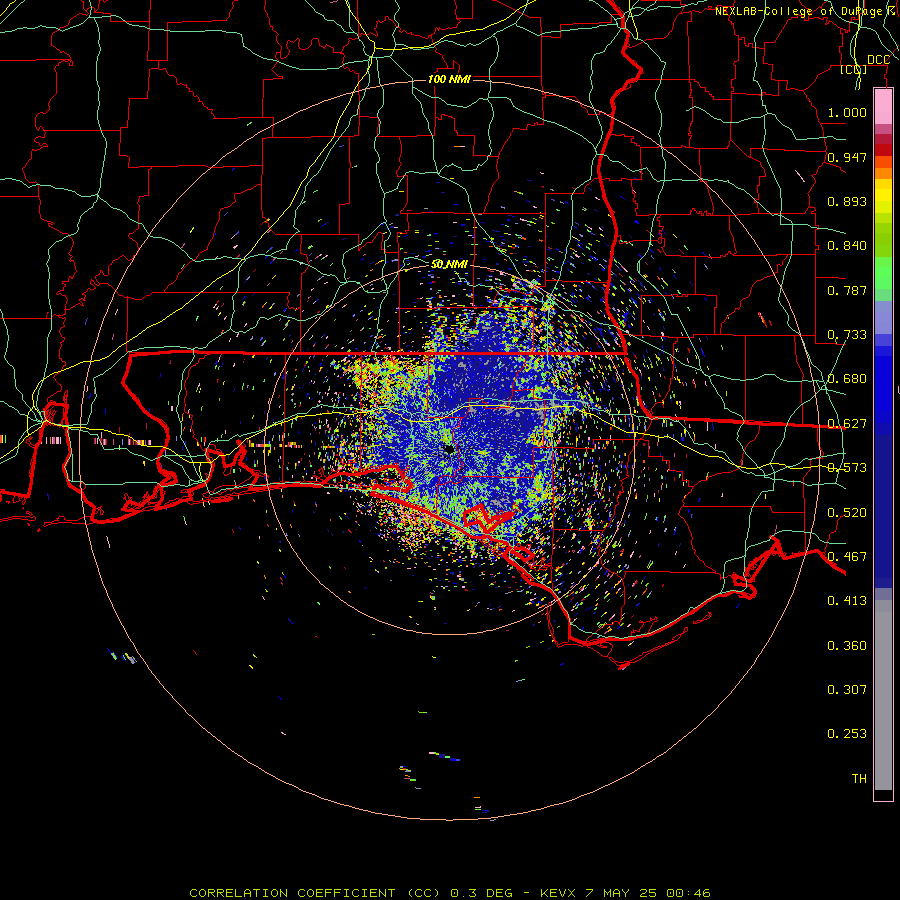Click the 100 NMI range ring label
900x900 pixels.
[x=449, y=79]
